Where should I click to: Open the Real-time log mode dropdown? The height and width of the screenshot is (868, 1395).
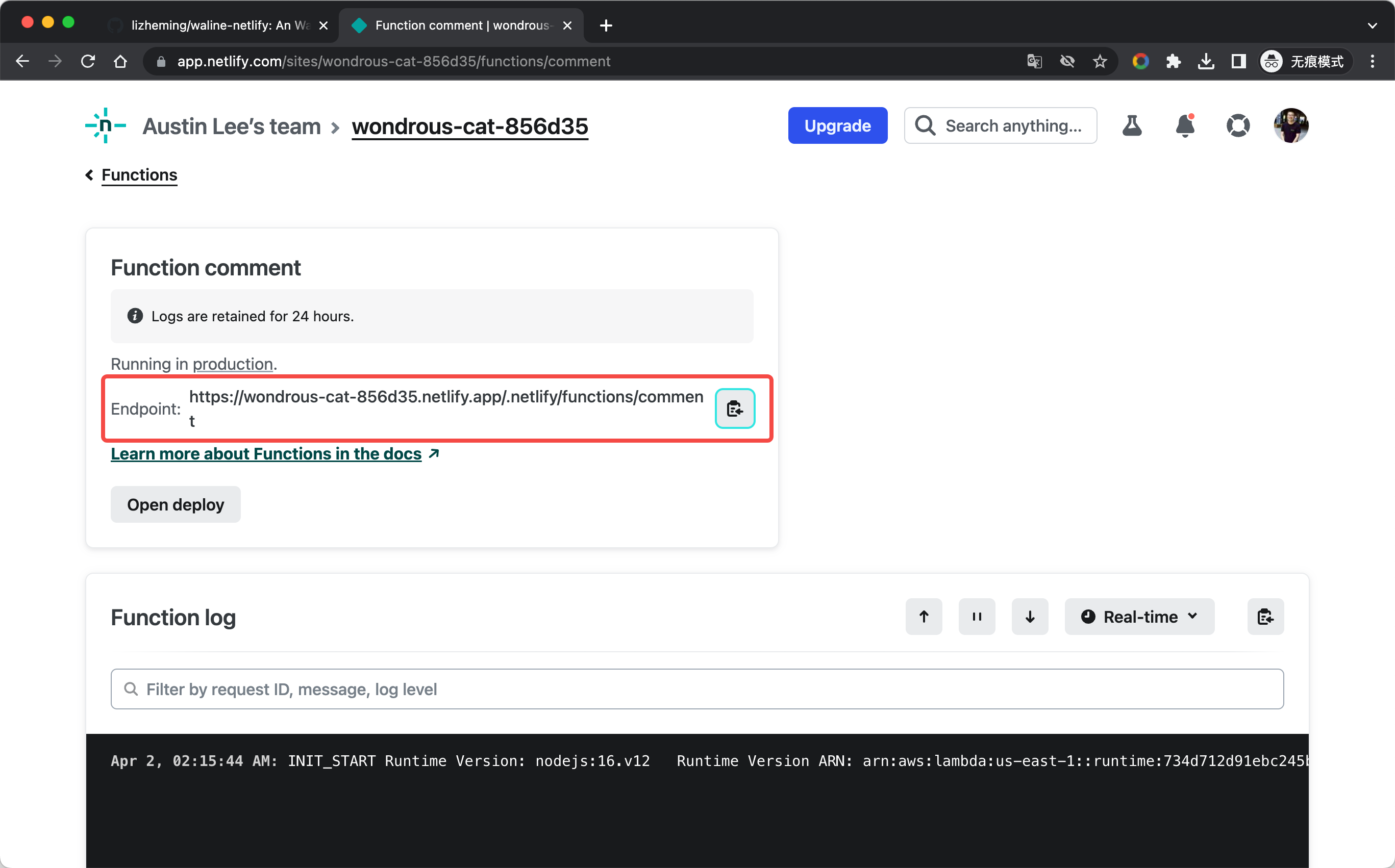[1139, 617]
